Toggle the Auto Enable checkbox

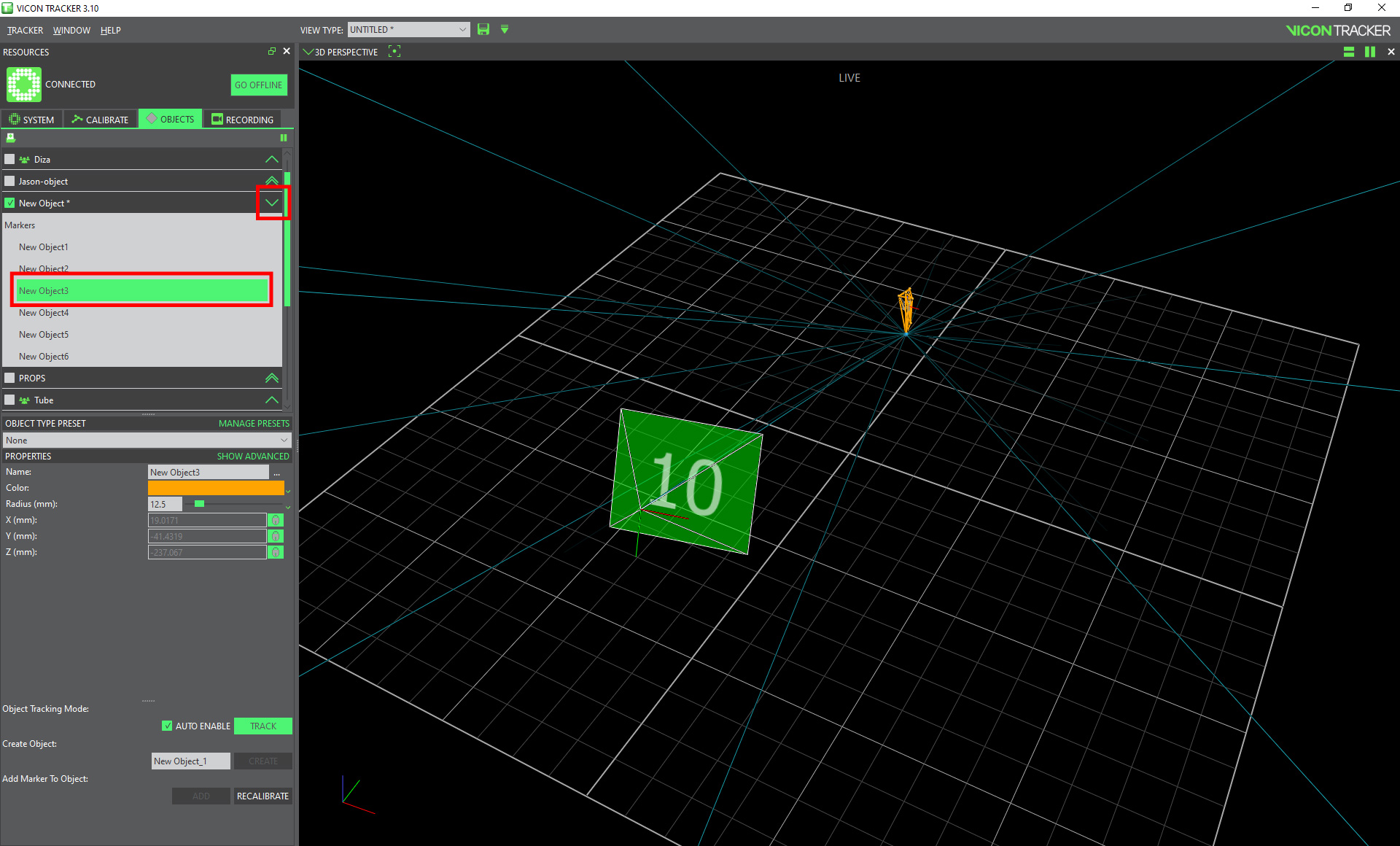click(x=167, y=726)
